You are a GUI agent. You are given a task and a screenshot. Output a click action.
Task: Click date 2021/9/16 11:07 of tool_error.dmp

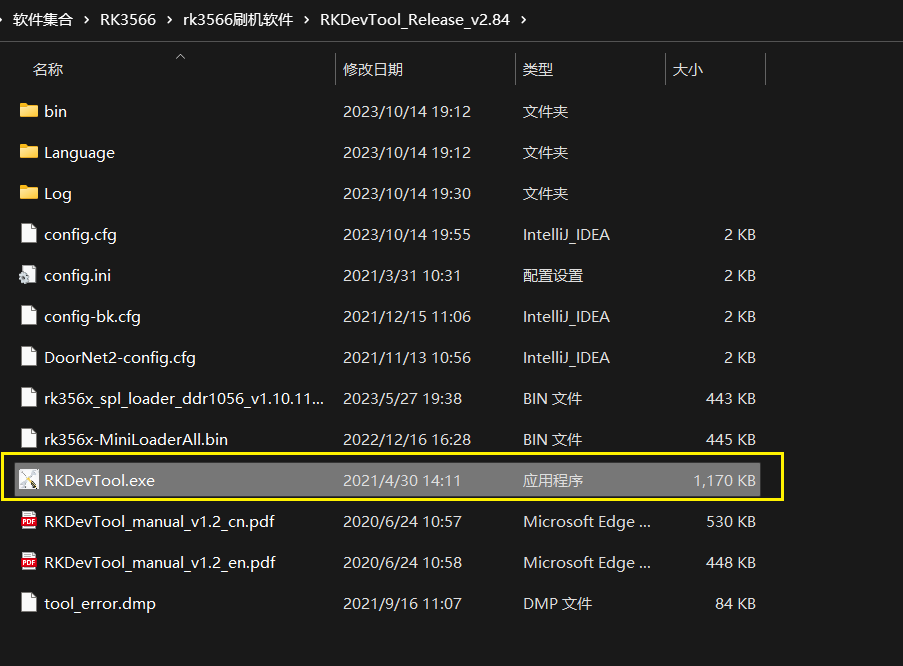point(402,603)
